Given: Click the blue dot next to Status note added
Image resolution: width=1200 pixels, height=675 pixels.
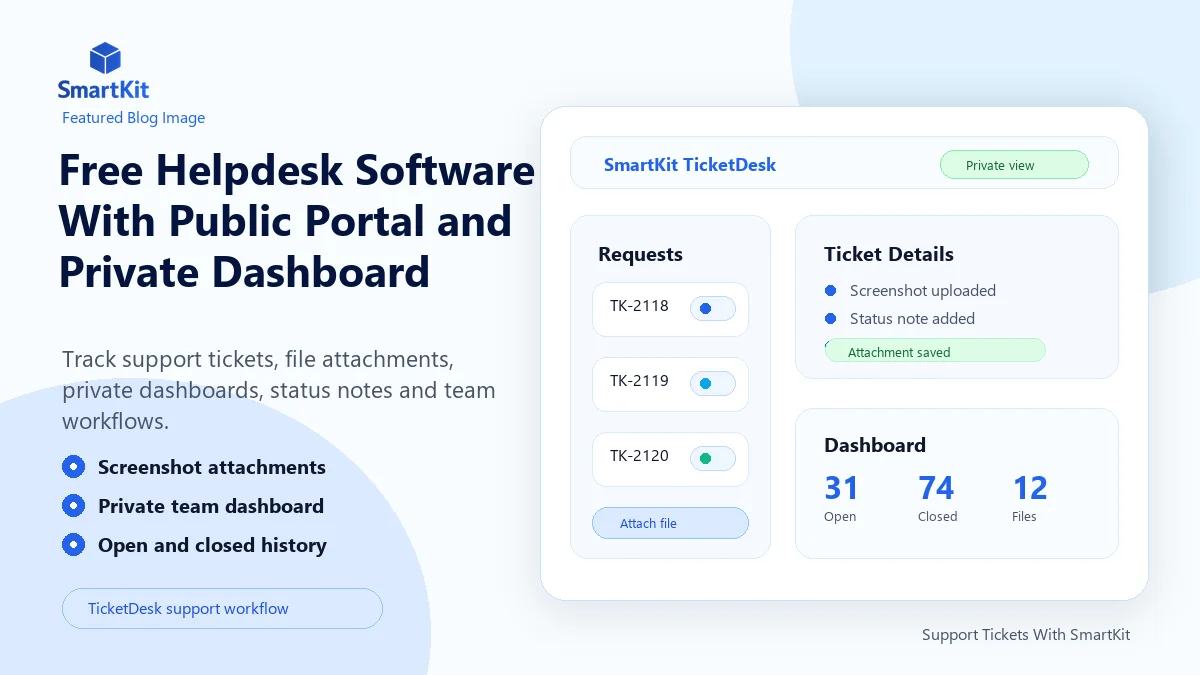Looking at the screenshot, I should [830, 319].
